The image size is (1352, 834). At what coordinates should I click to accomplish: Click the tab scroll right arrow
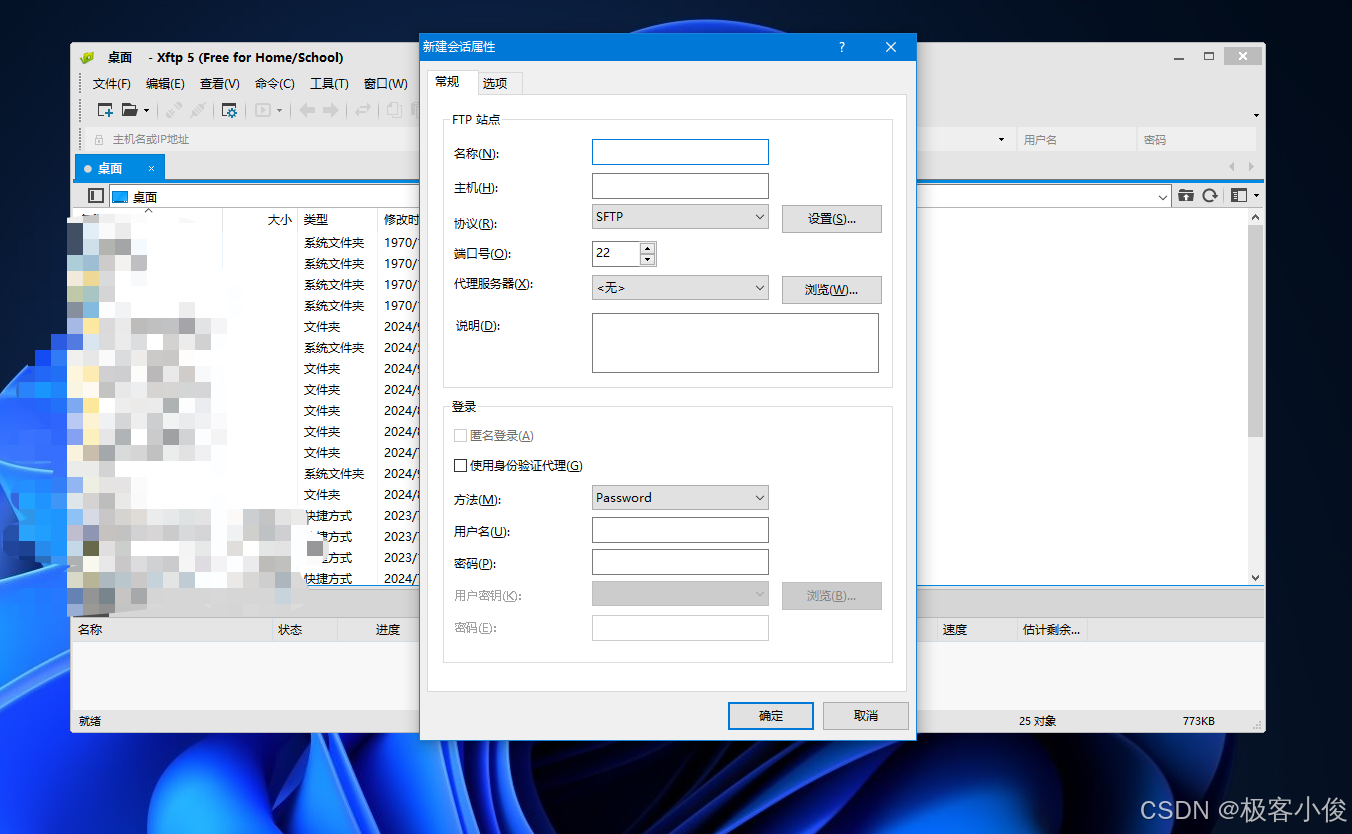point(1251,167)
